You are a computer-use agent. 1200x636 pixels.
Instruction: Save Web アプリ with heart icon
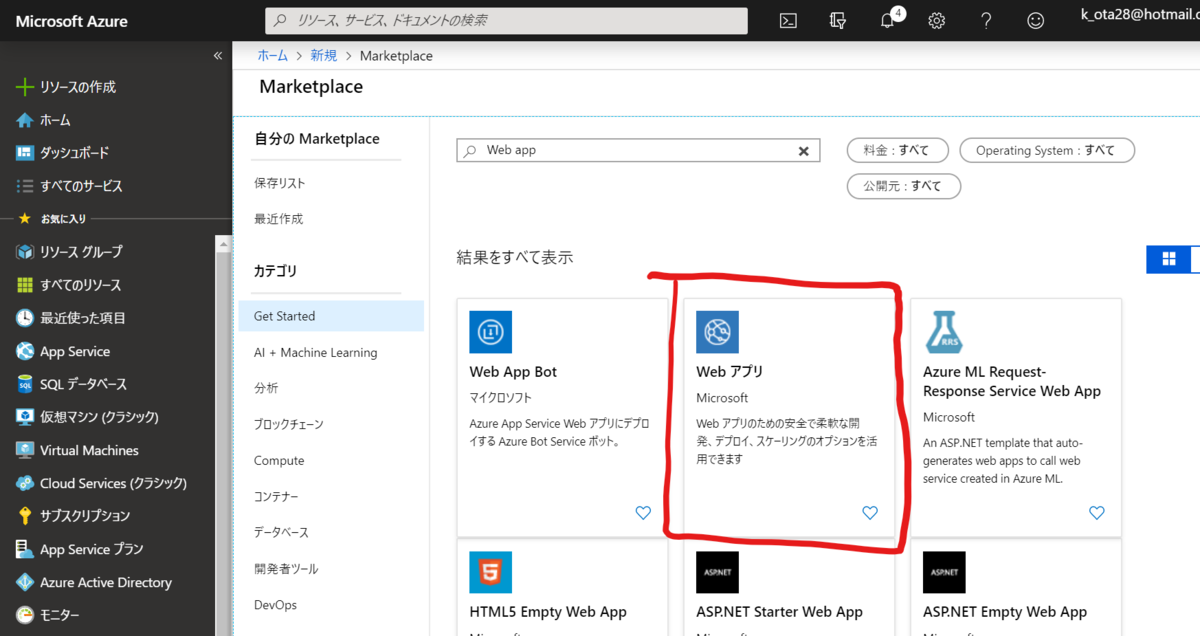pos(870,513)
